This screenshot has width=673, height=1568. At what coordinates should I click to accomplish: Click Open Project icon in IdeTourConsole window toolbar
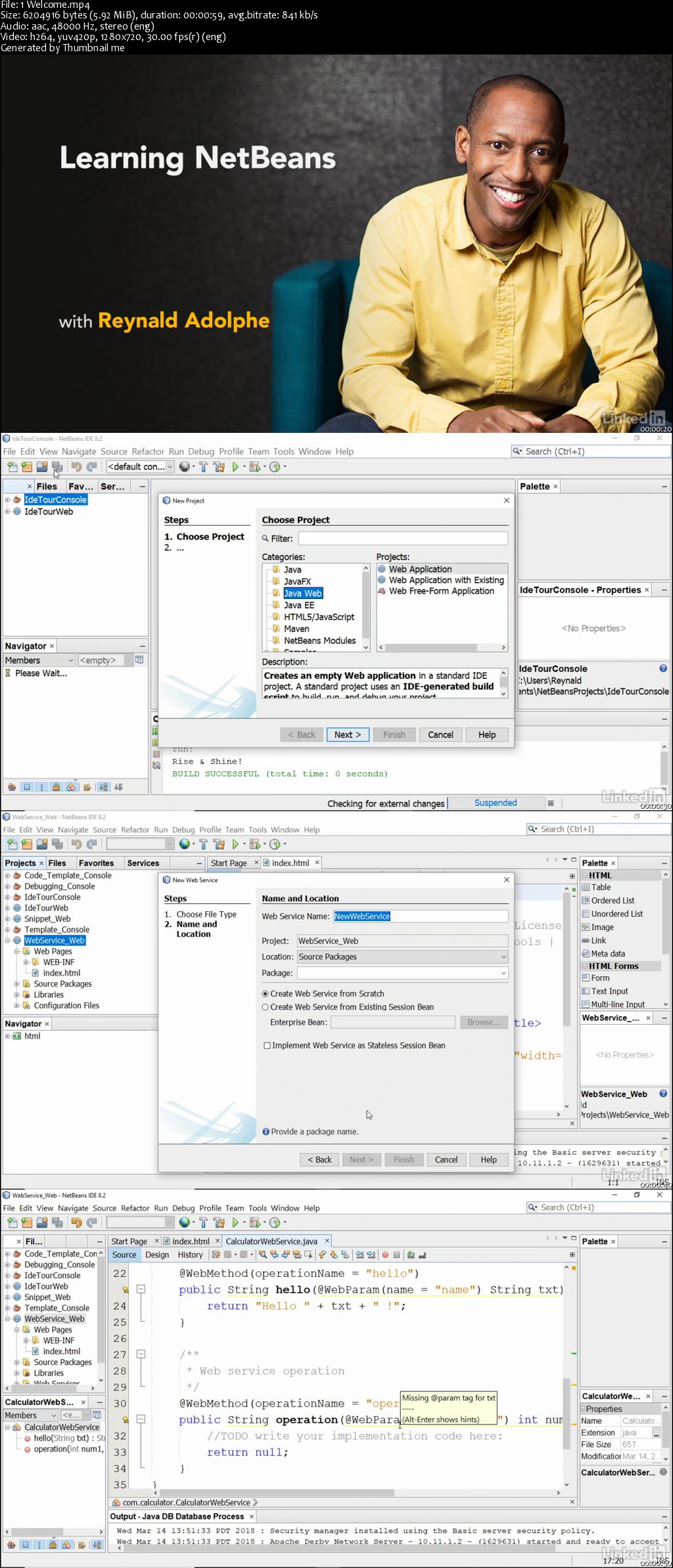42,466
